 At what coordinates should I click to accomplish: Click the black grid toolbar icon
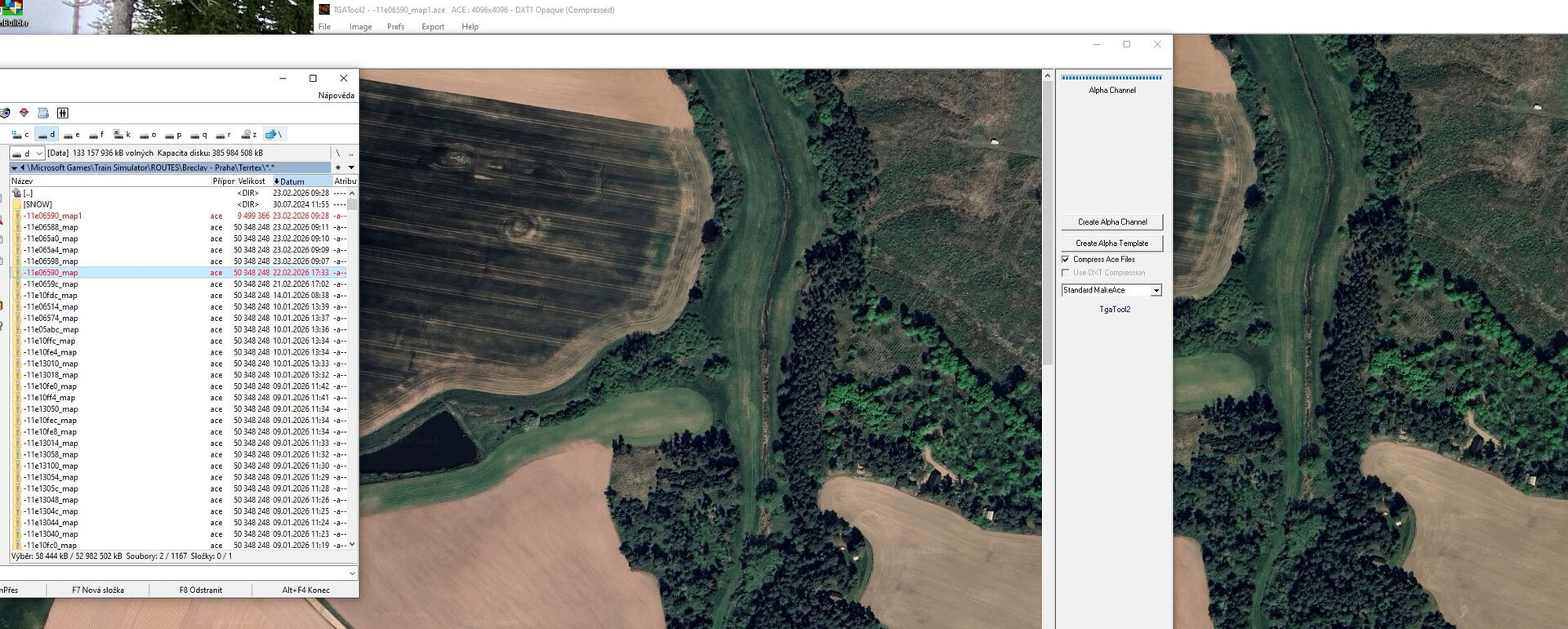tap(63, 113)
